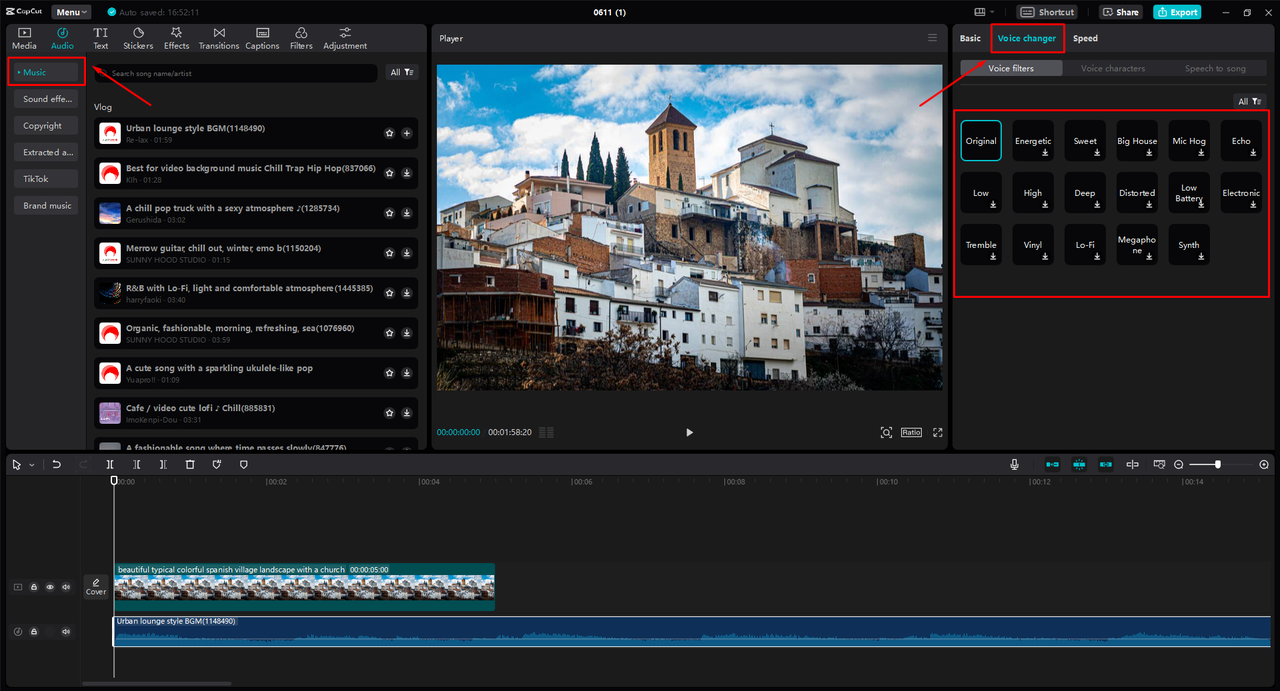Open the Menu dropdown in title bar

[x=71, y=12]
